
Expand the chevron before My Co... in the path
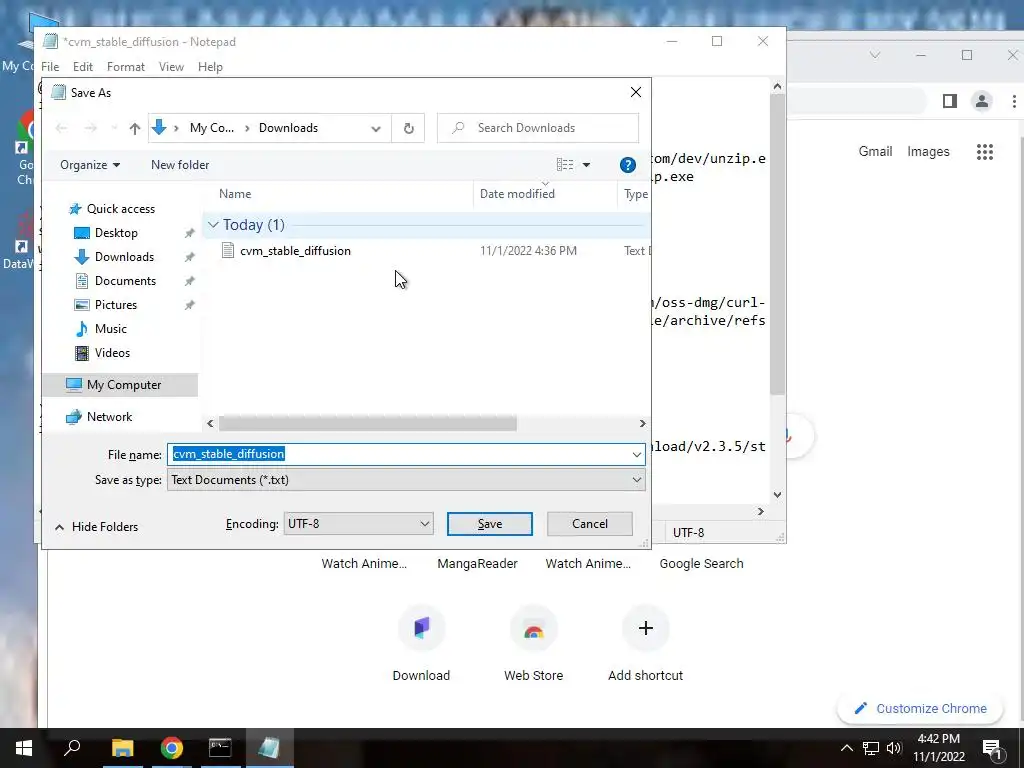tap(176, 128)
